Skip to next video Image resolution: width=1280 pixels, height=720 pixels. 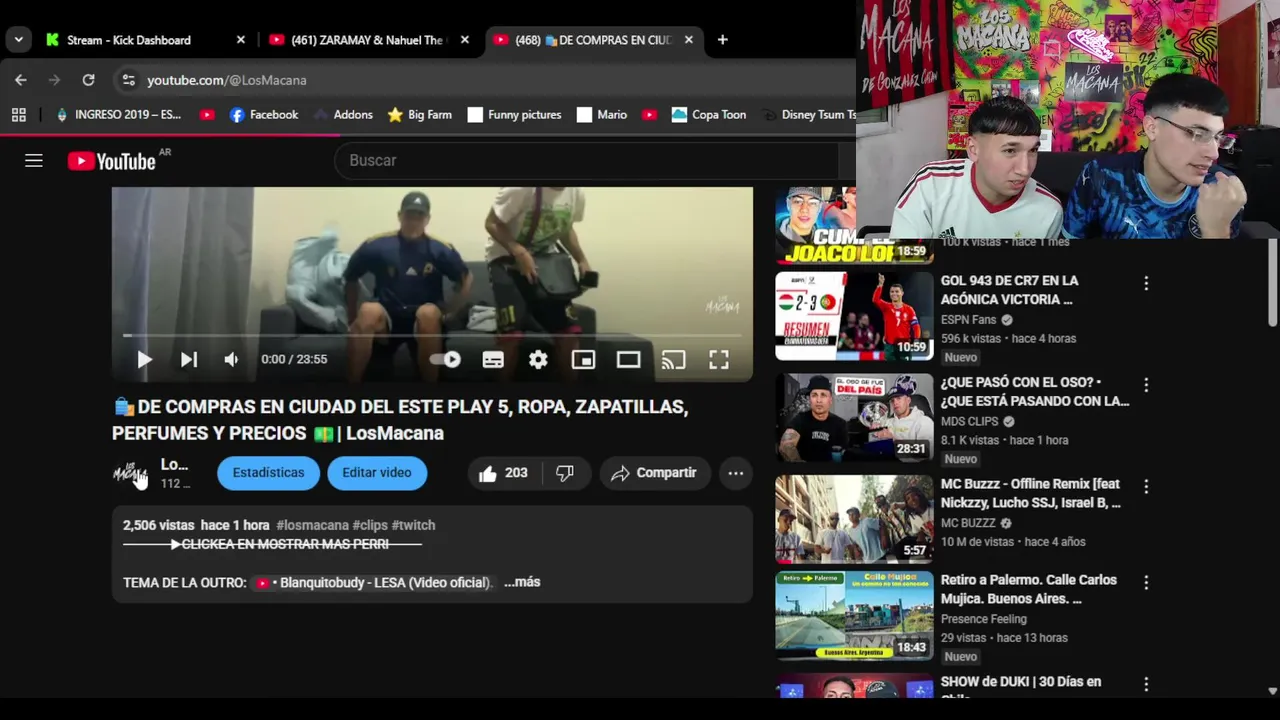tap(188, 360)
